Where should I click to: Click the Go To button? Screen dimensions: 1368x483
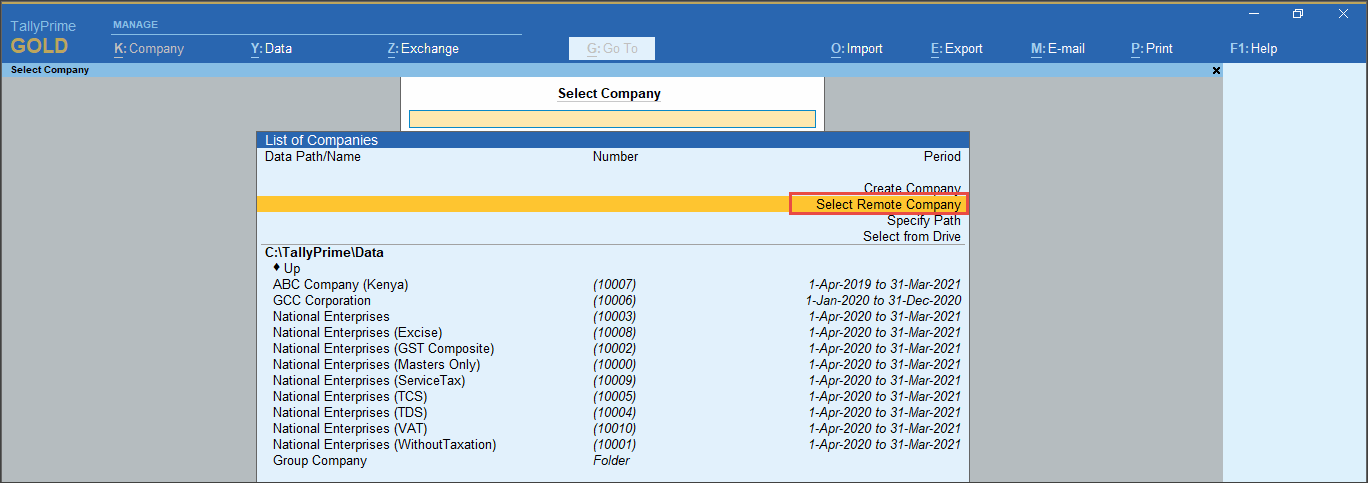612,48
